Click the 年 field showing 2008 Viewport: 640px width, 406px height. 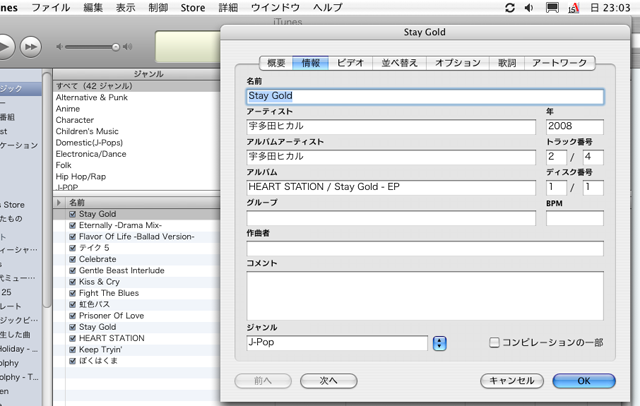(x=575, y=127)
